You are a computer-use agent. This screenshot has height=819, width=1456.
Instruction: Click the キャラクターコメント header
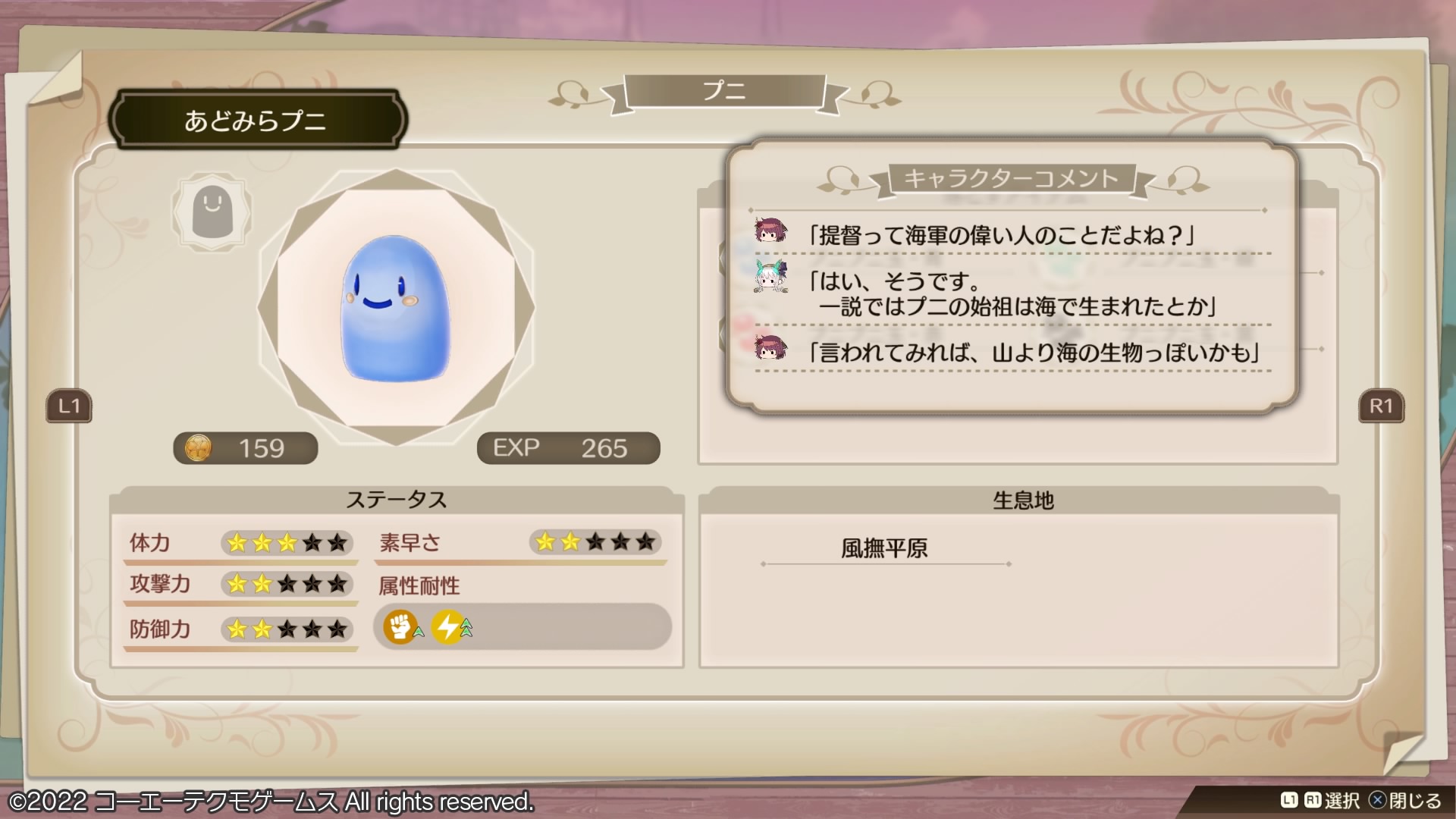pyautogui.click(x=1012, y=179)
